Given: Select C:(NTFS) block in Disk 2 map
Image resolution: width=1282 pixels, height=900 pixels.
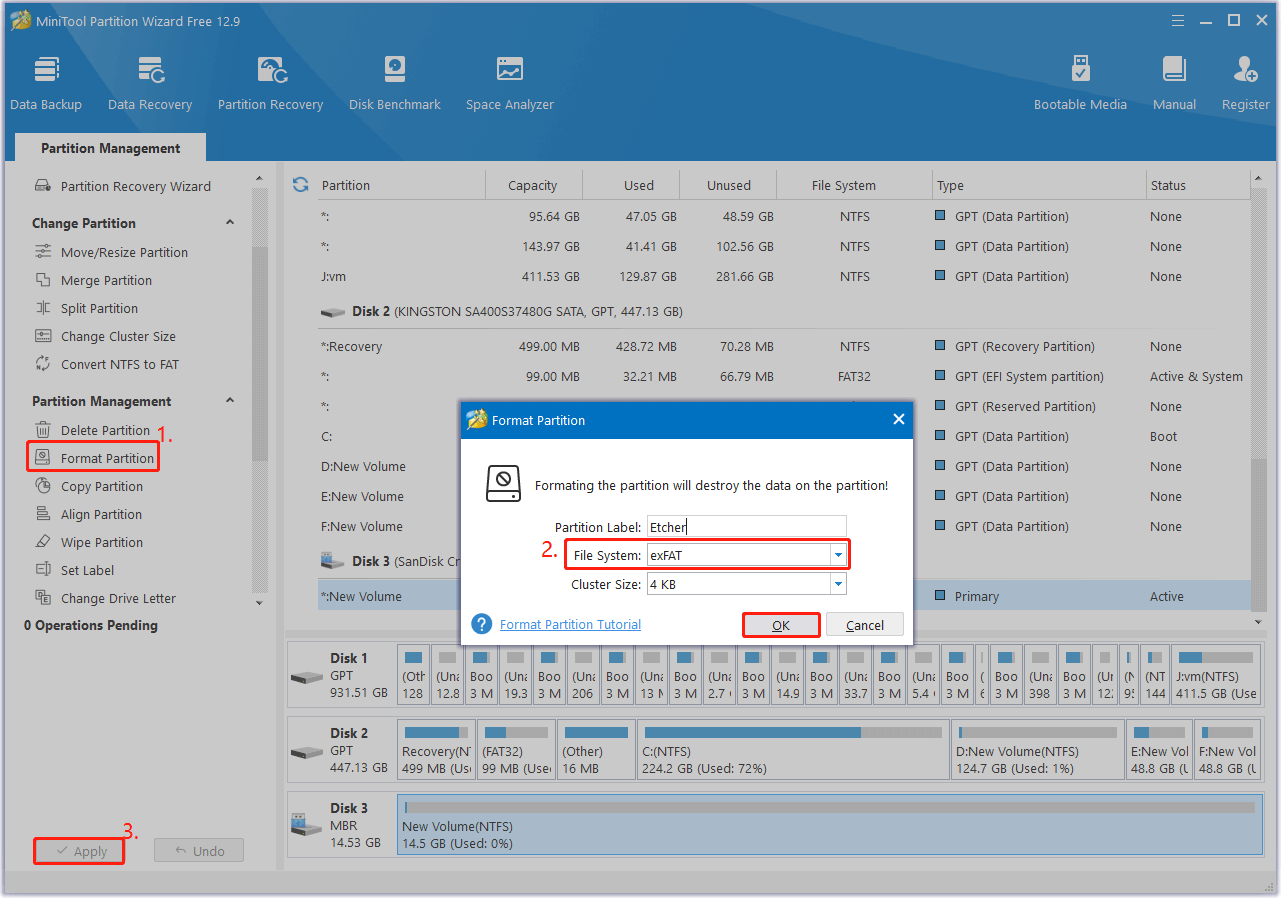Looking at the screenshot, I should [793, 749].
